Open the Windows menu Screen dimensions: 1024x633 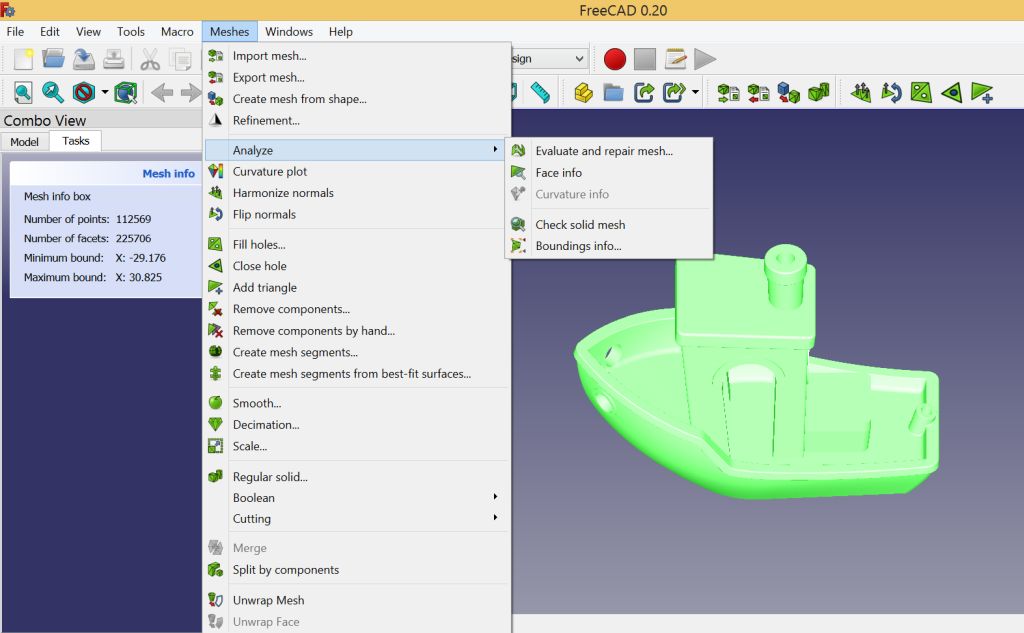288,32
